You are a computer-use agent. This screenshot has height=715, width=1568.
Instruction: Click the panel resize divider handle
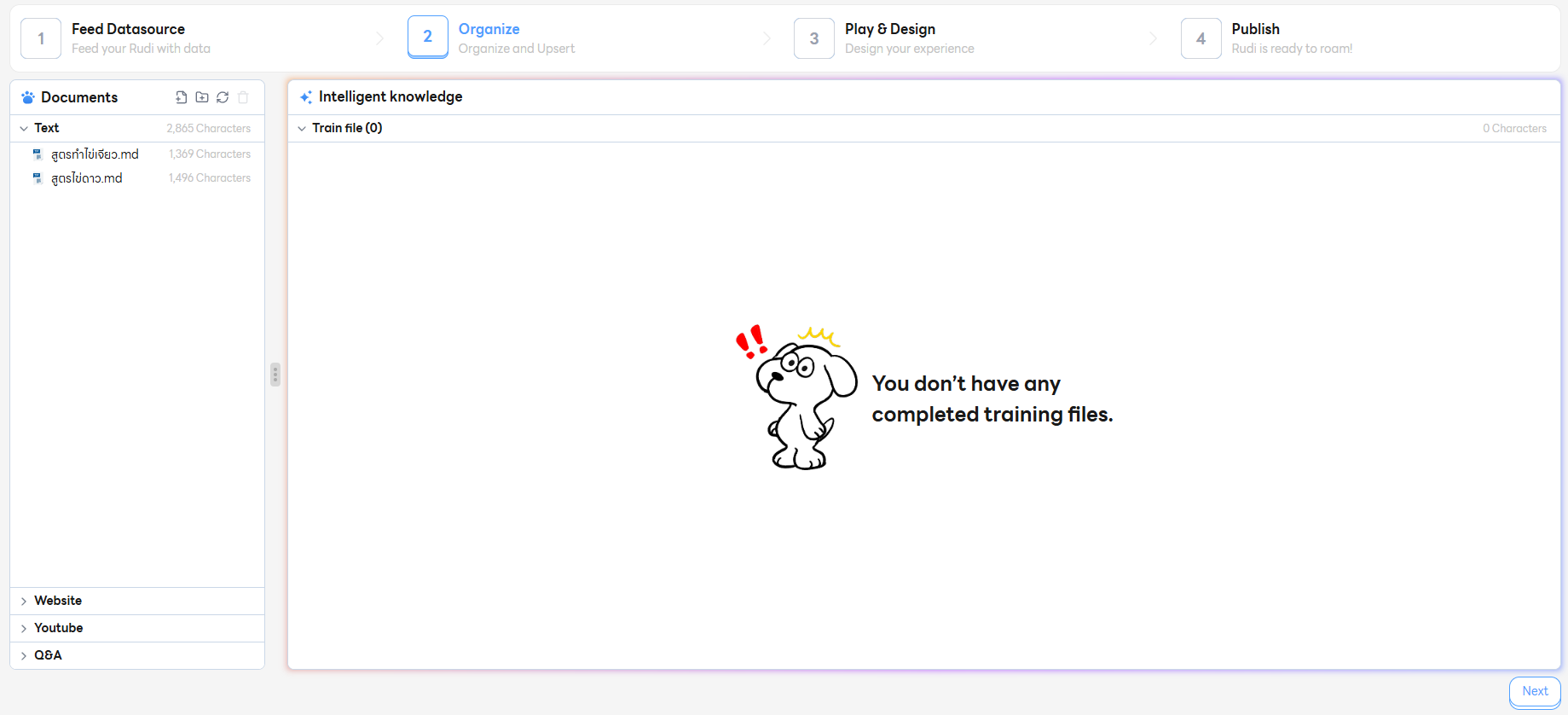[x=275, y=375]
